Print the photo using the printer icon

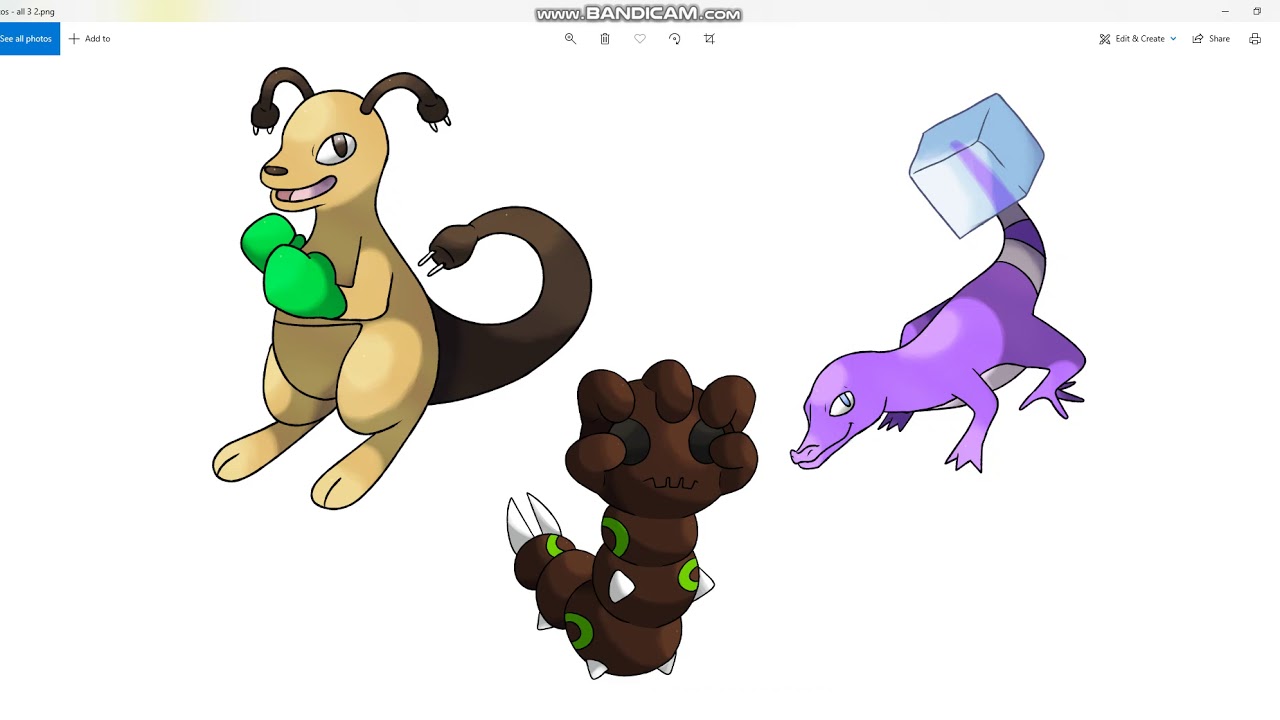tap(1255, 39)
